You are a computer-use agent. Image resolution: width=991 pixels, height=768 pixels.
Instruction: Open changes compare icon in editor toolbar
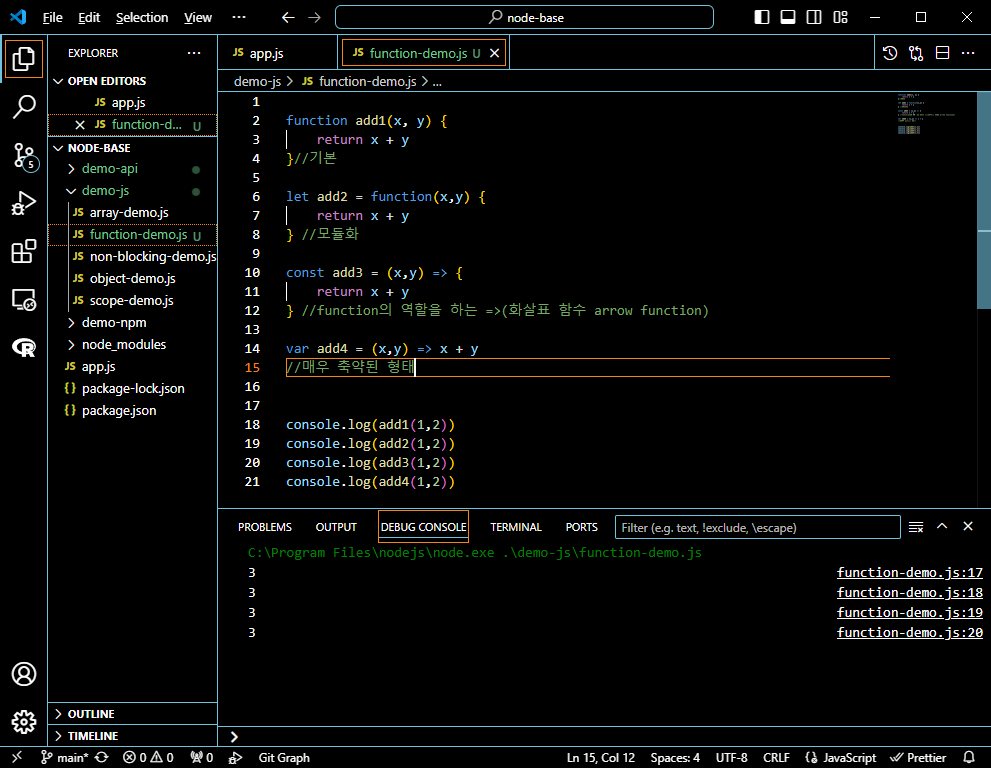[x=916, y=53]
